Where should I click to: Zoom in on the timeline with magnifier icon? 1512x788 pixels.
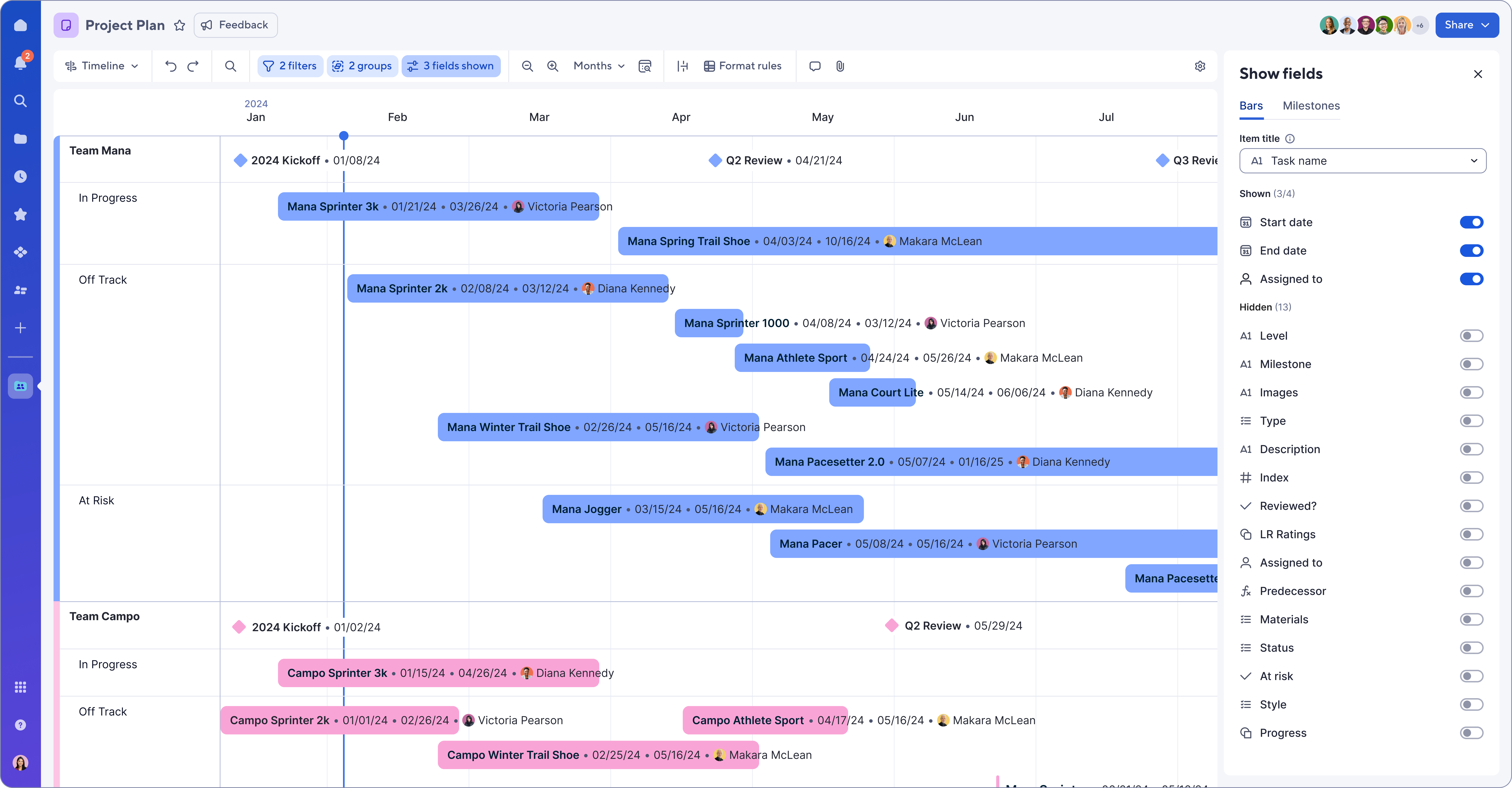point(552,66)
